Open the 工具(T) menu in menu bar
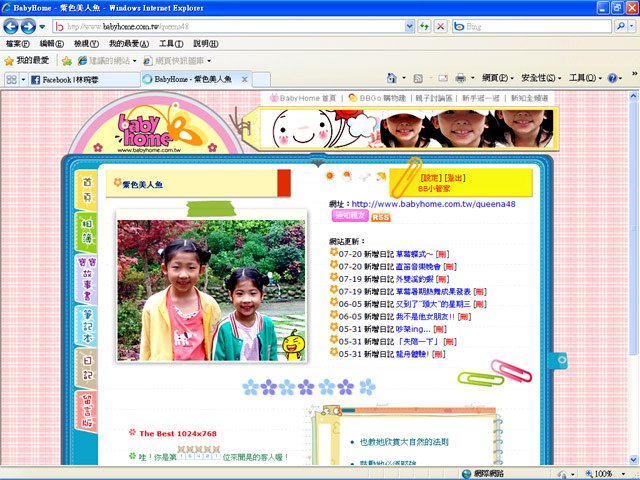The image size is (640, 480). [171, 44]
